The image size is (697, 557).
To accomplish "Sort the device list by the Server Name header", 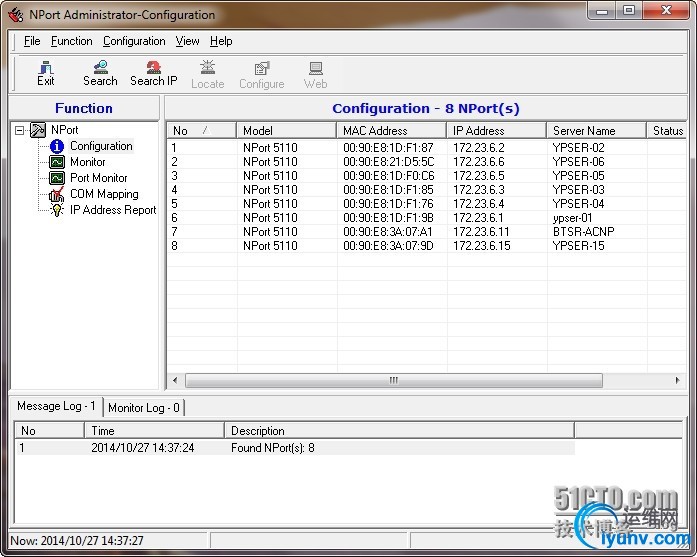I will click(597, 131).
